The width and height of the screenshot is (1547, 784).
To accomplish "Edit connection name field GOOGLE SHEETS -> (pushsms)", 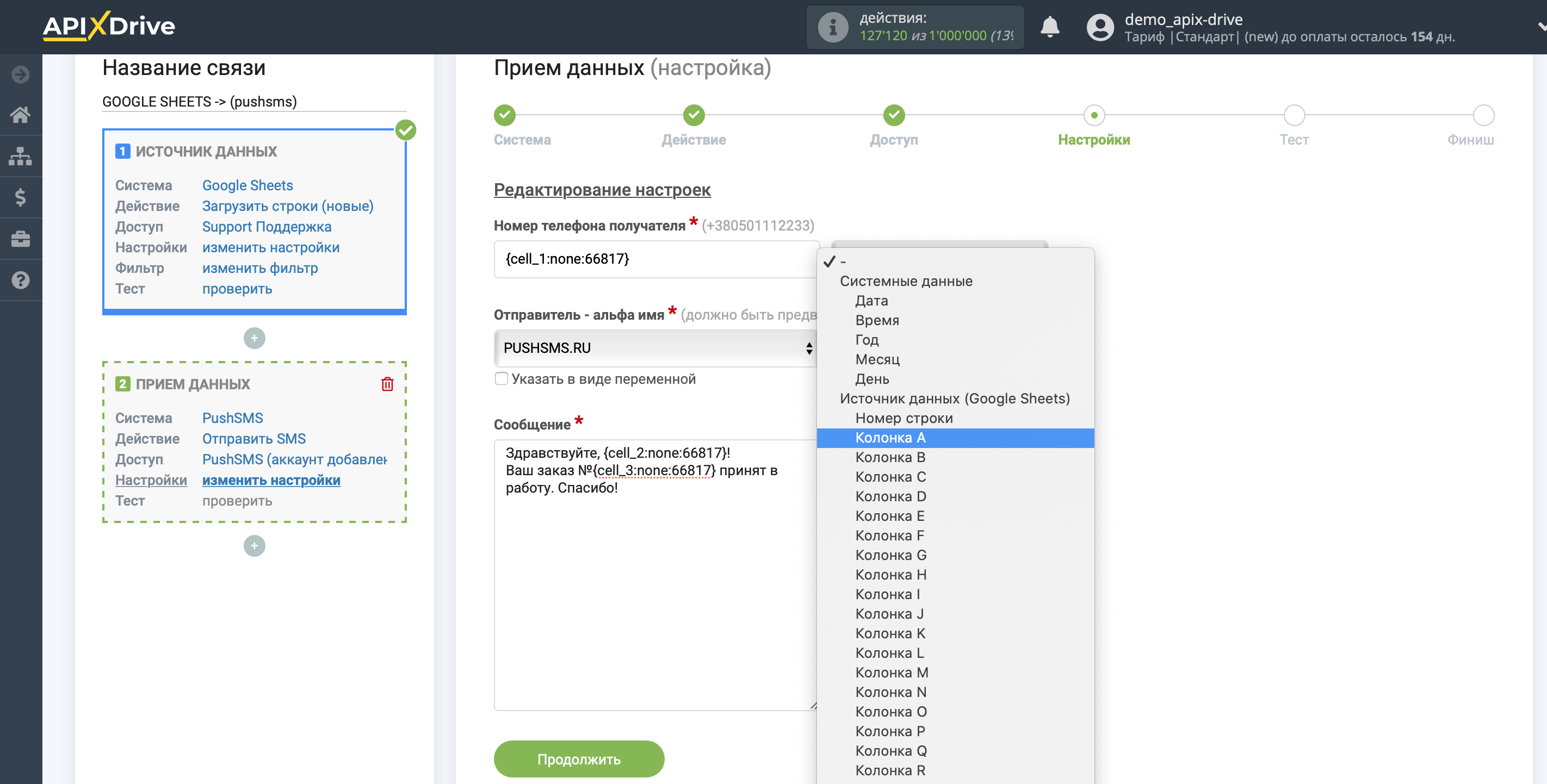I will point(254,102).
